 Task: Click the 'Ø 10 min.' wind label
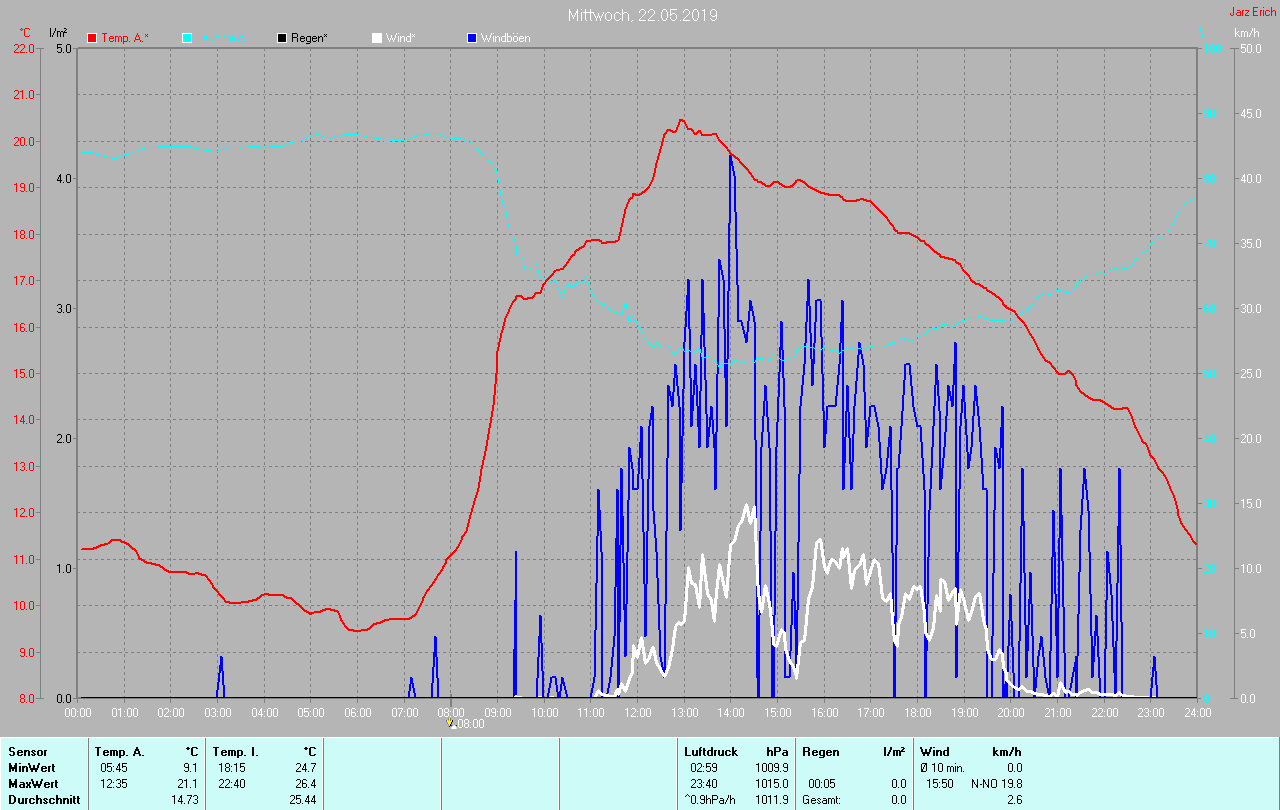pyautogui.click(x=942, y=768)
